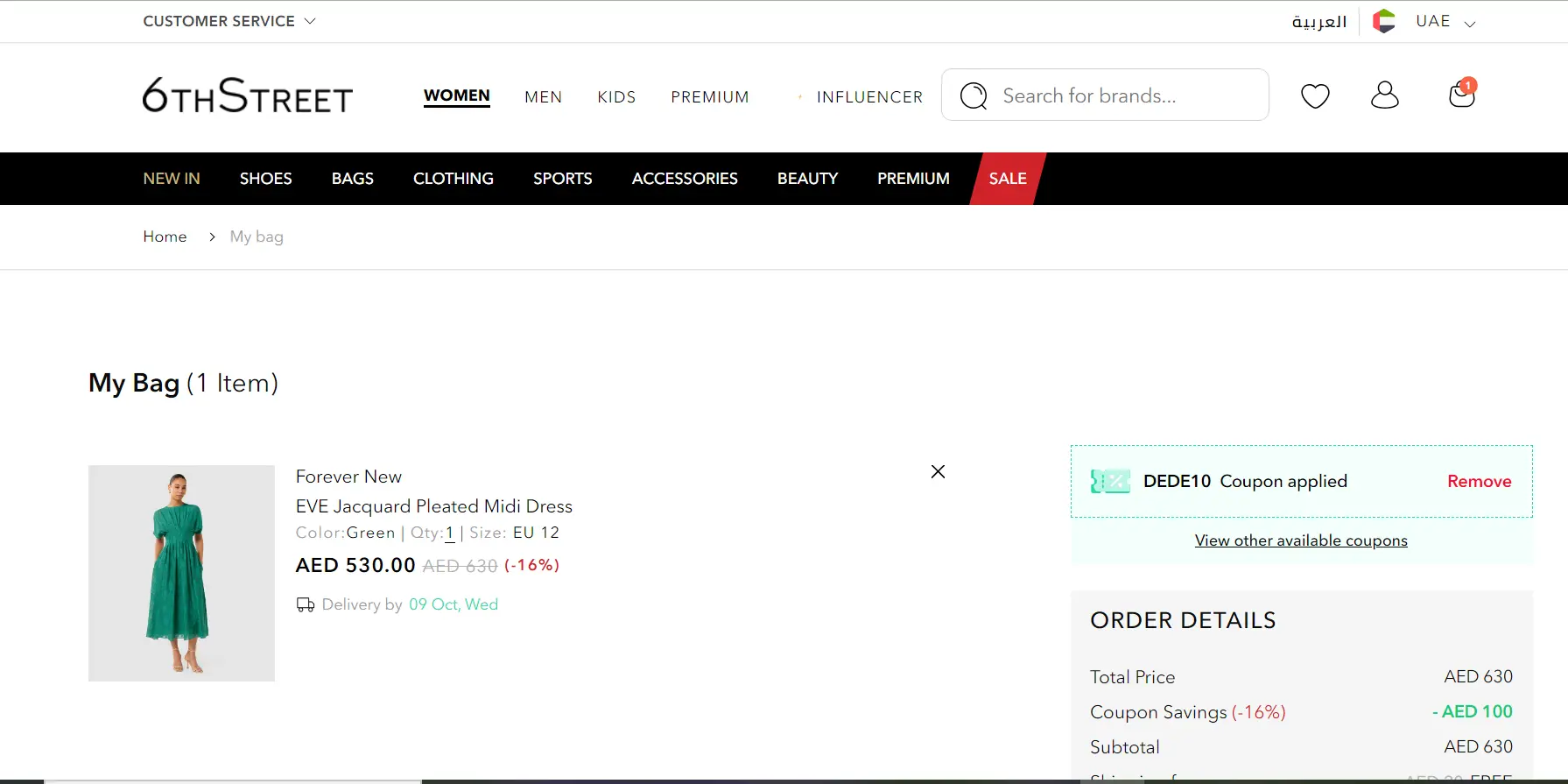Screen dimensions: 1568x784
Task: Select the Kids tab
Action: coord(616,97)
